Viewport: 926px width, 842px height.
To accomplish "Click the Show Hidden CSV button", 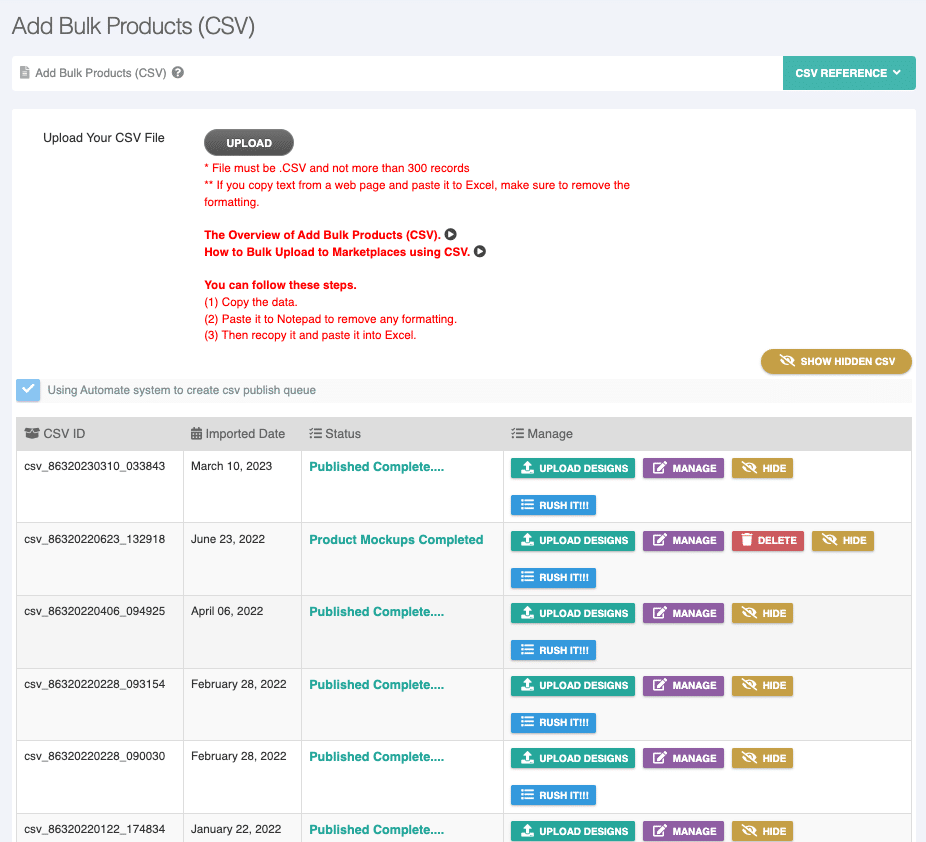I will pos(836,361).
